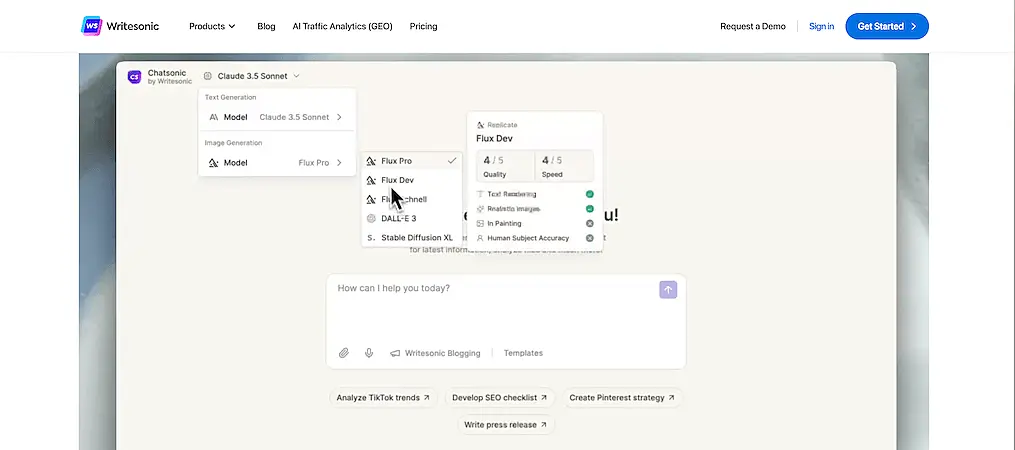
Task: Open the Products dropdown menu
Action: coord(212,27)
